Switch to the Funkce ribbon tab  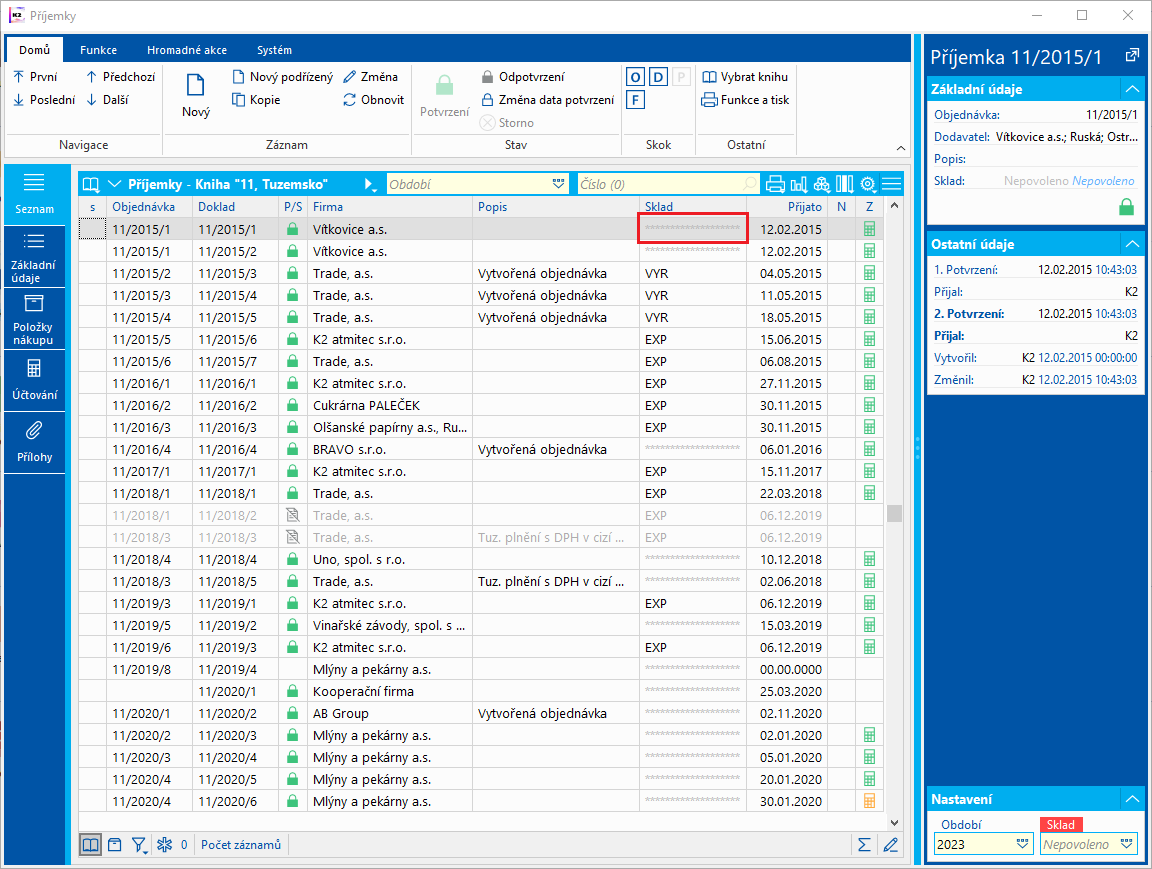click(x=98, y=50)
